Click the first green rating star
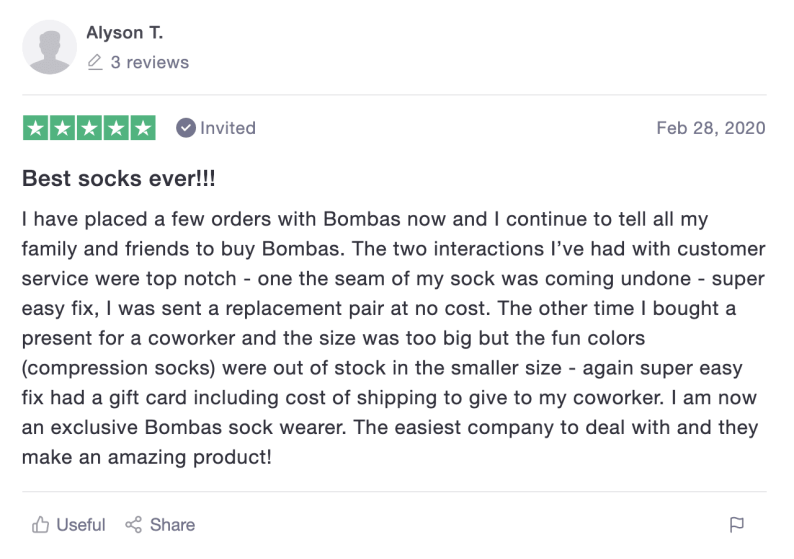The image size is (794, 559). click(35, 128)
